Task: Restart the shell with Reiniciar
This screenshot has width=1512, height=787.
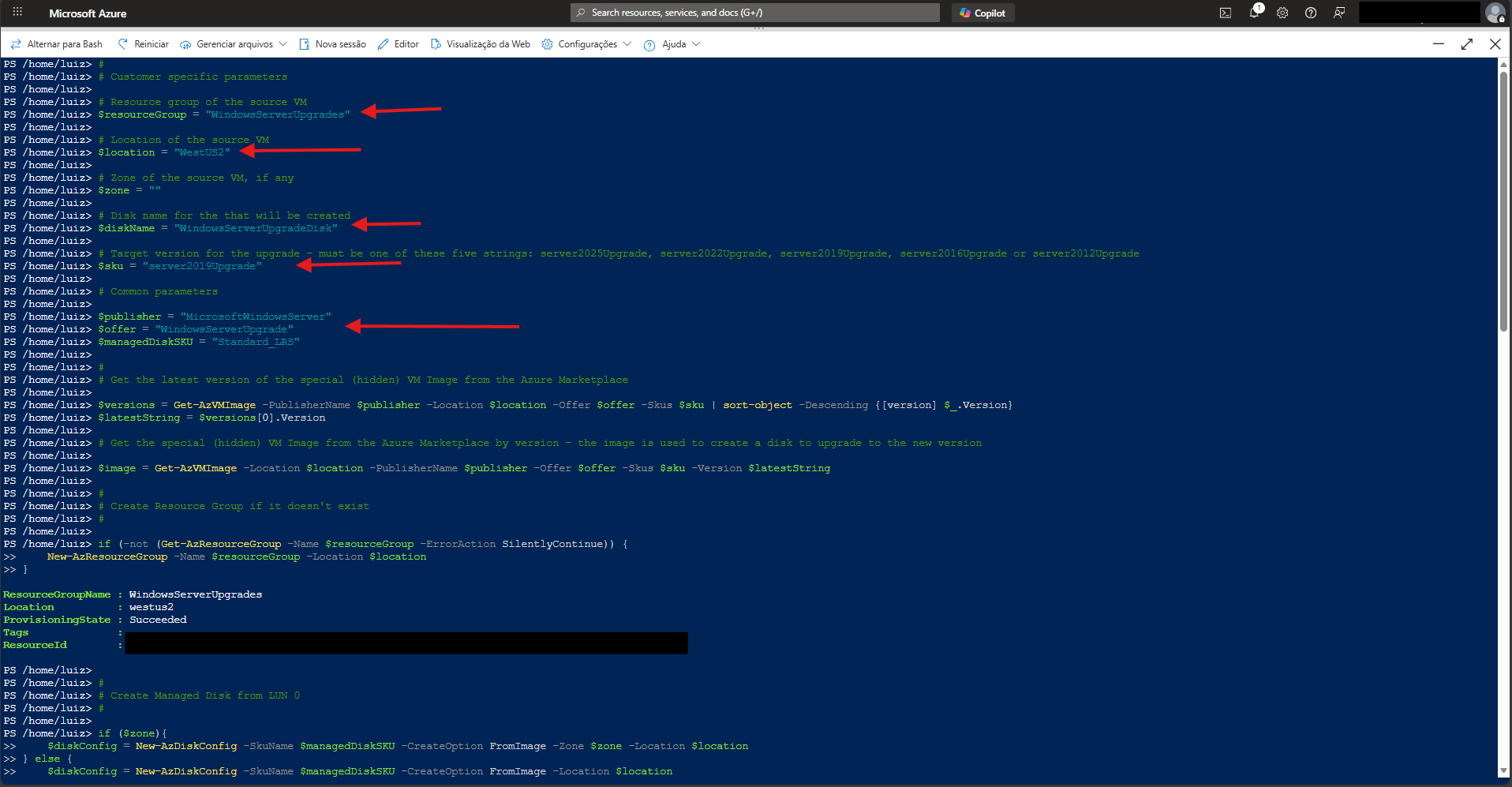Action: point(143,44)
